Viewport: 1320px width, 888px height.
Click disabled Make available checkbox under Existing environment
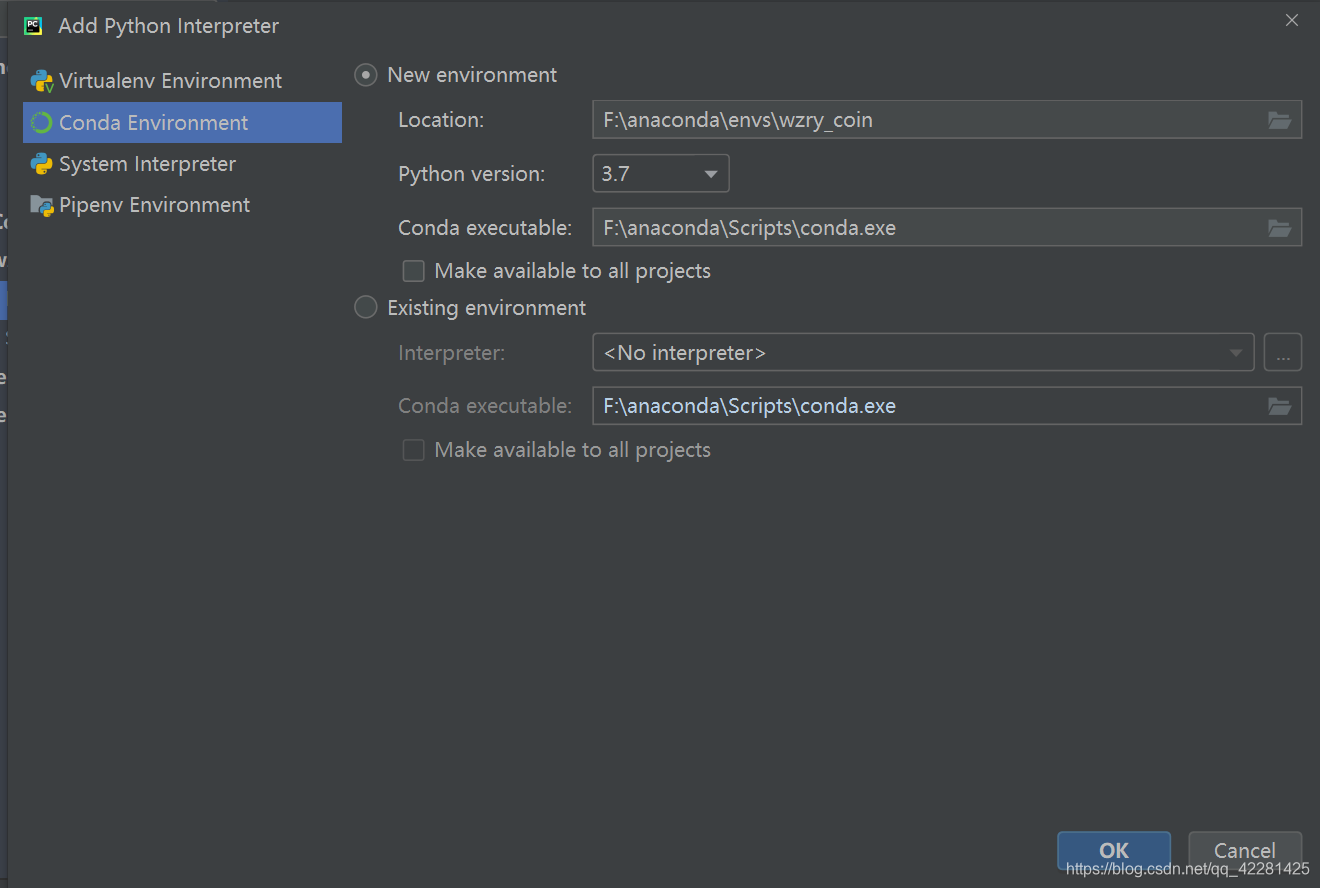pyautogui.click(x=413, y=450)
